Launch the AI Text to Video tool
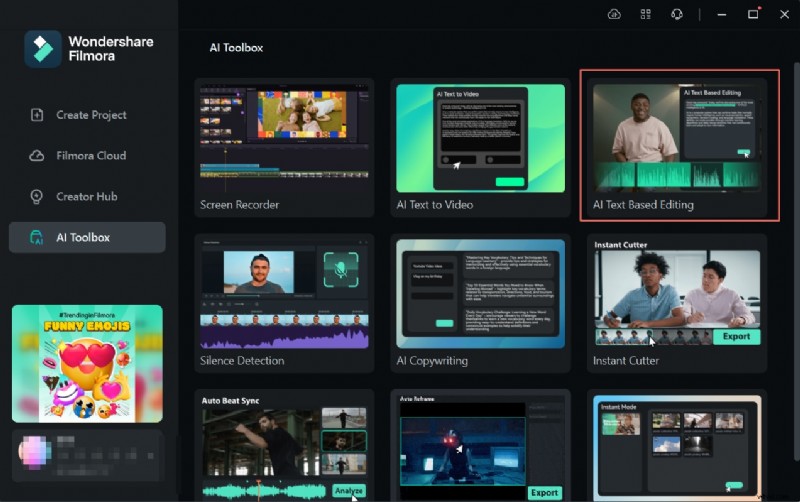The image size is (800, 502). (480, 148)
